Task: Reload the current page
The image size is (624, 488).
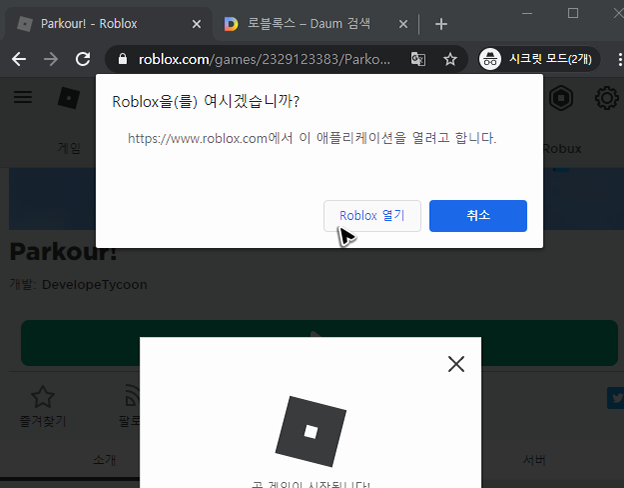Action: point(83,59)
